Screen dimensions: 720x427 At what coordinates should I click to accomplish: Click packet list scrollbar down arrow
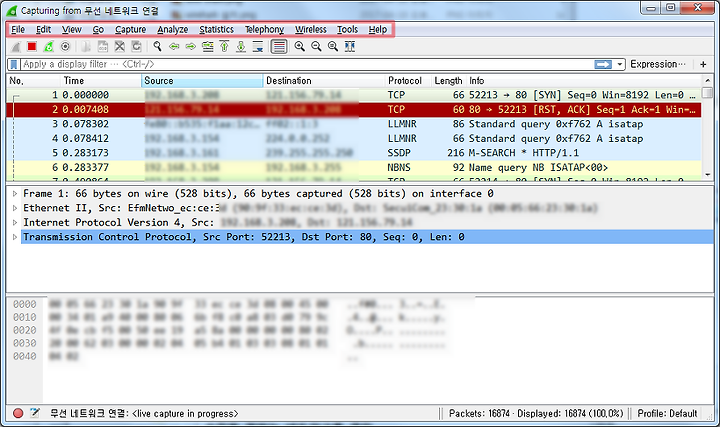click(708, 175)
